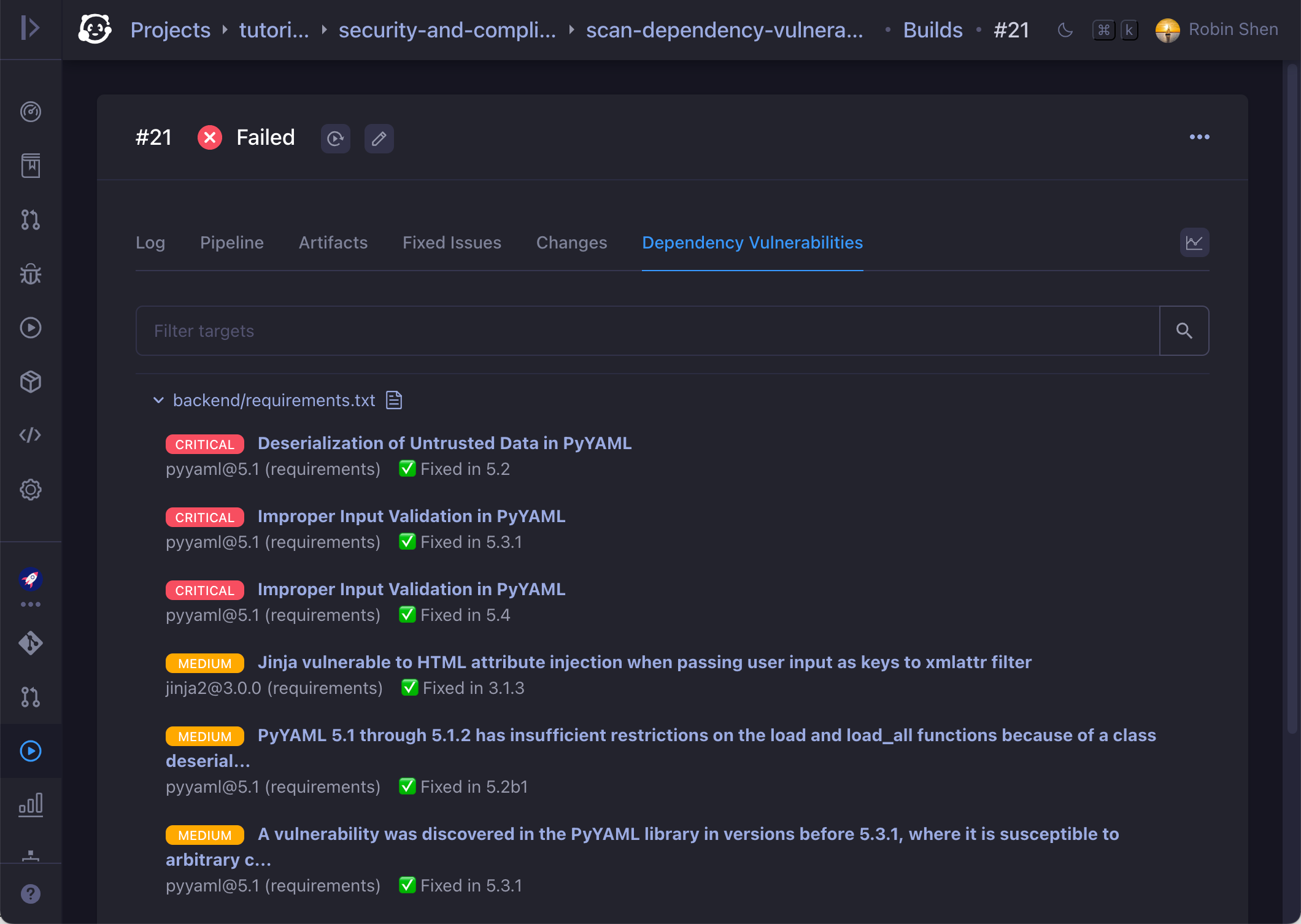
Task: Click the Builds breadcrumb link
Action: click(932, 30)
